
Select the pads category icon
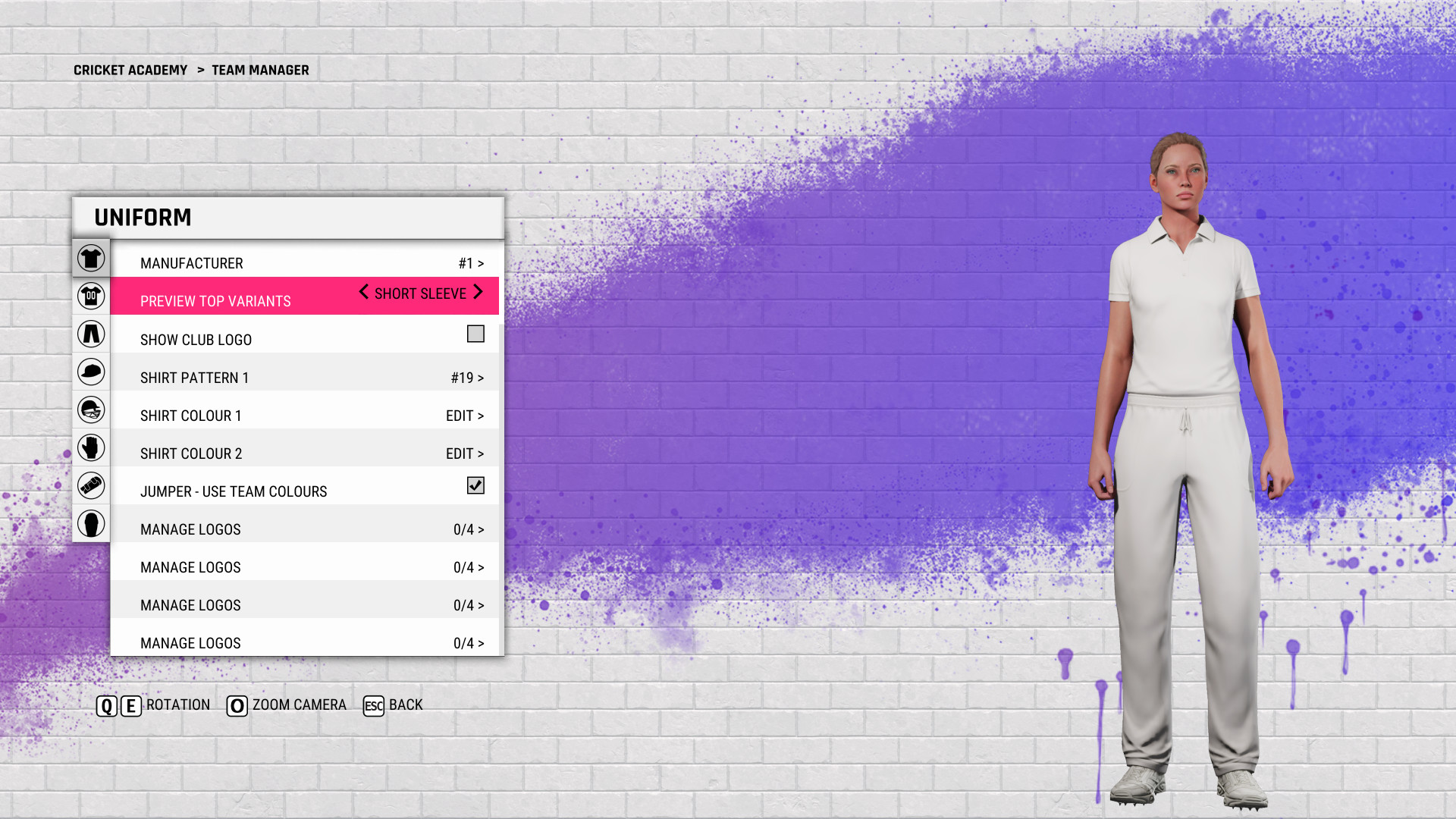[x=90, y=485]
